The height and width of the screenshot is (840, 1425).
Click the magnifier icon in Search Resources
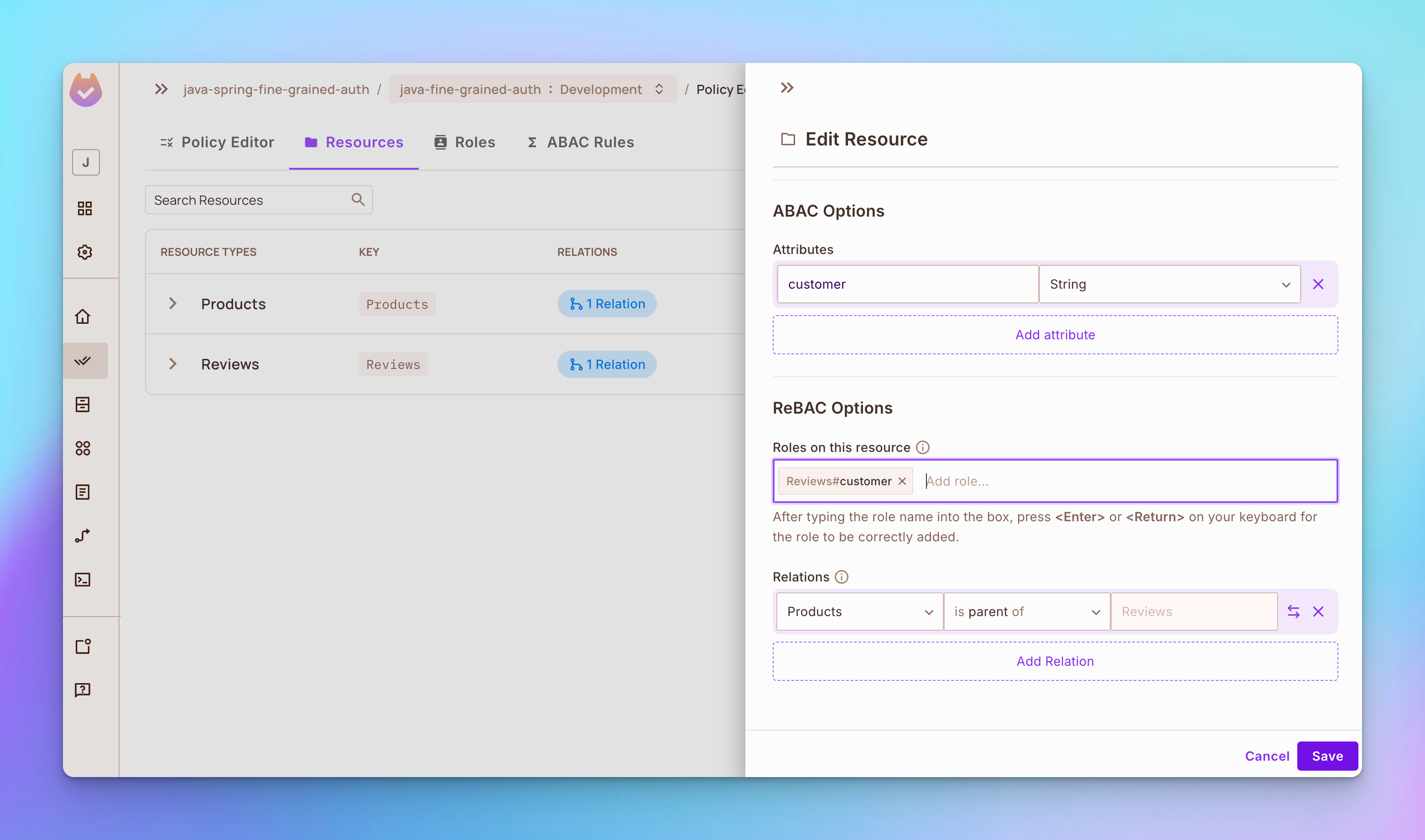358,199
